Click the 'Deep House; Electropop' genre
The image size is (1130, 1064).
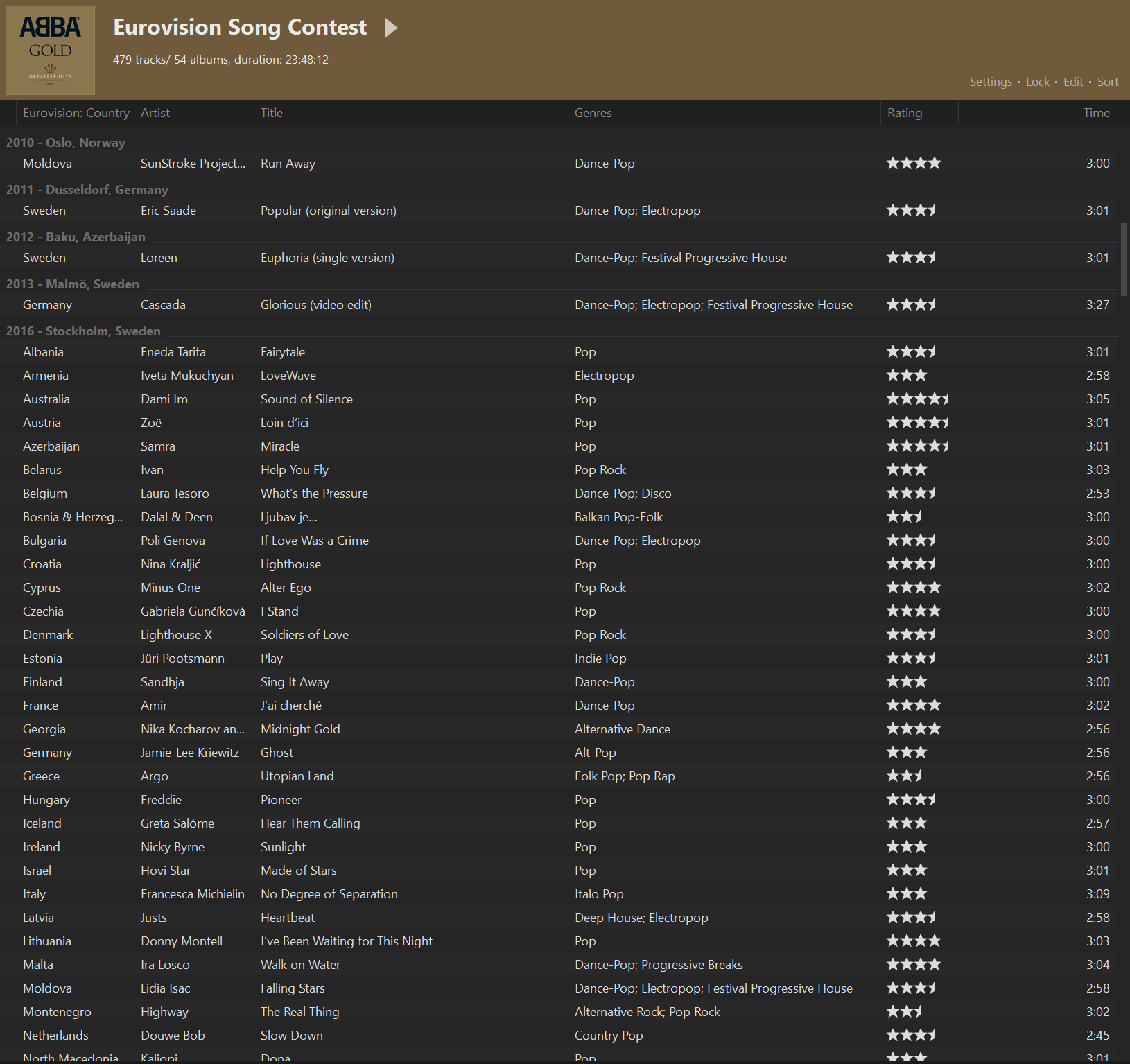click(x=641, y=918)
